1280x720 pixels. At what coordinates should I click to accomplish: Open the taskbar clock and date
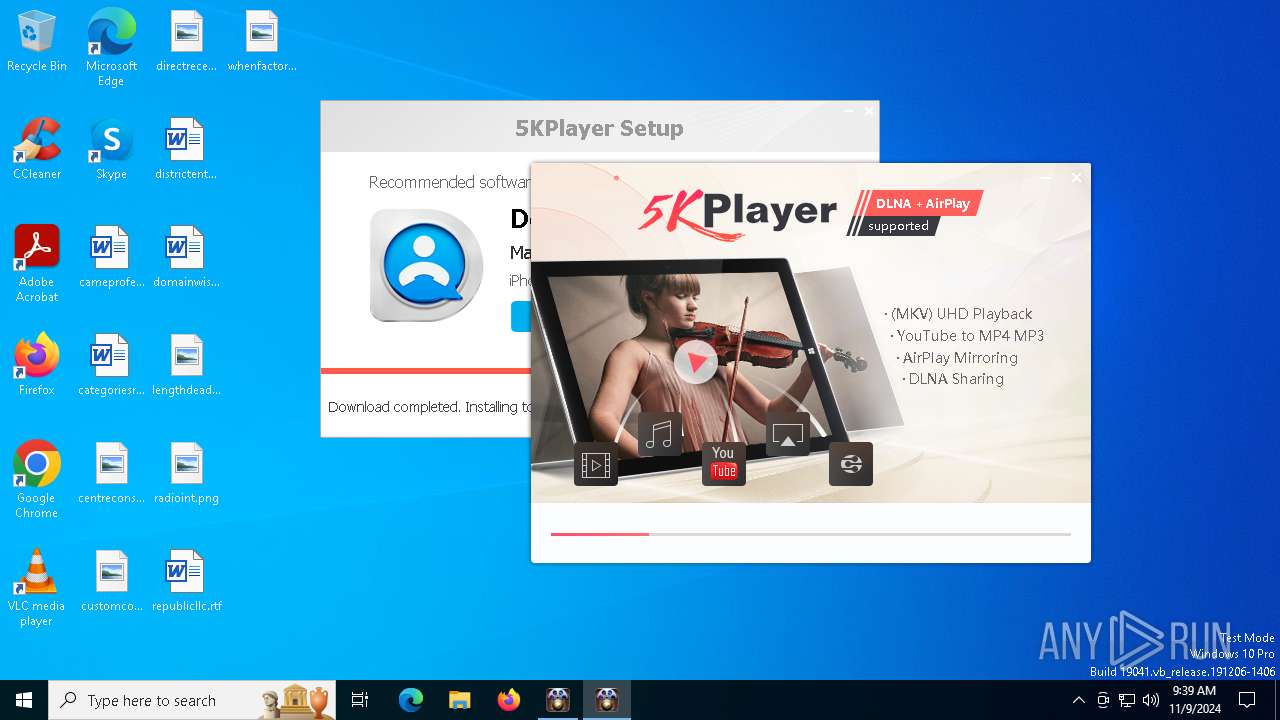tap(1194, 700)
